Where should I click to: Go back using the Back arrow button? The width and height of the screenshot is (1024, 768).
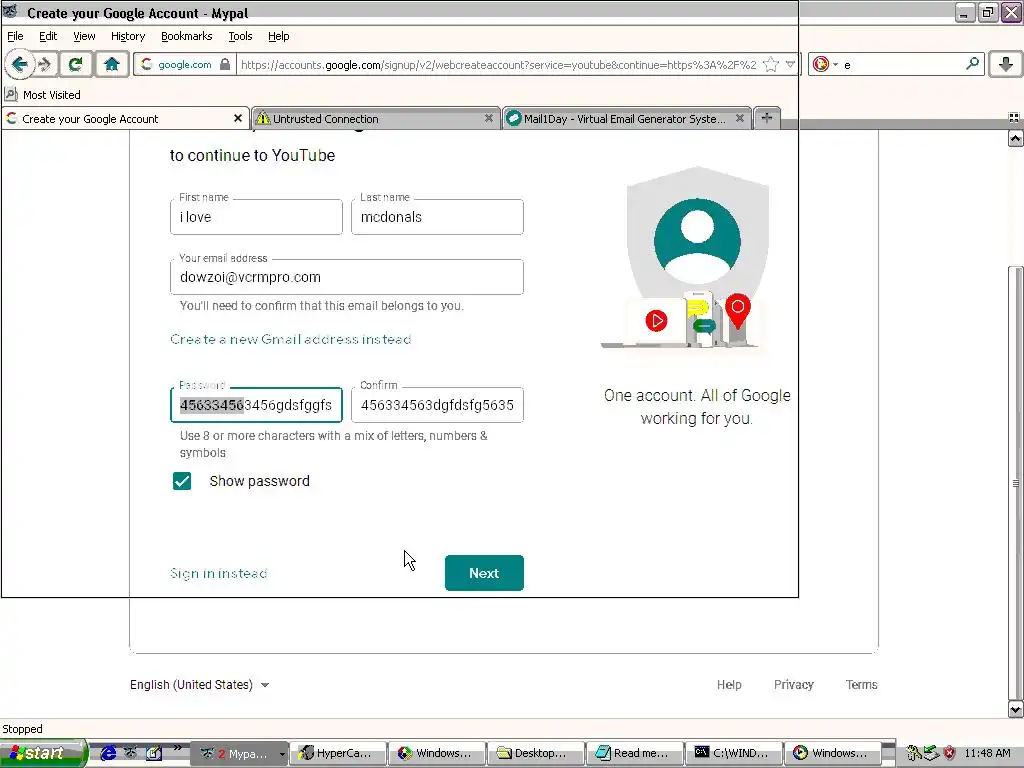(19, 64)
